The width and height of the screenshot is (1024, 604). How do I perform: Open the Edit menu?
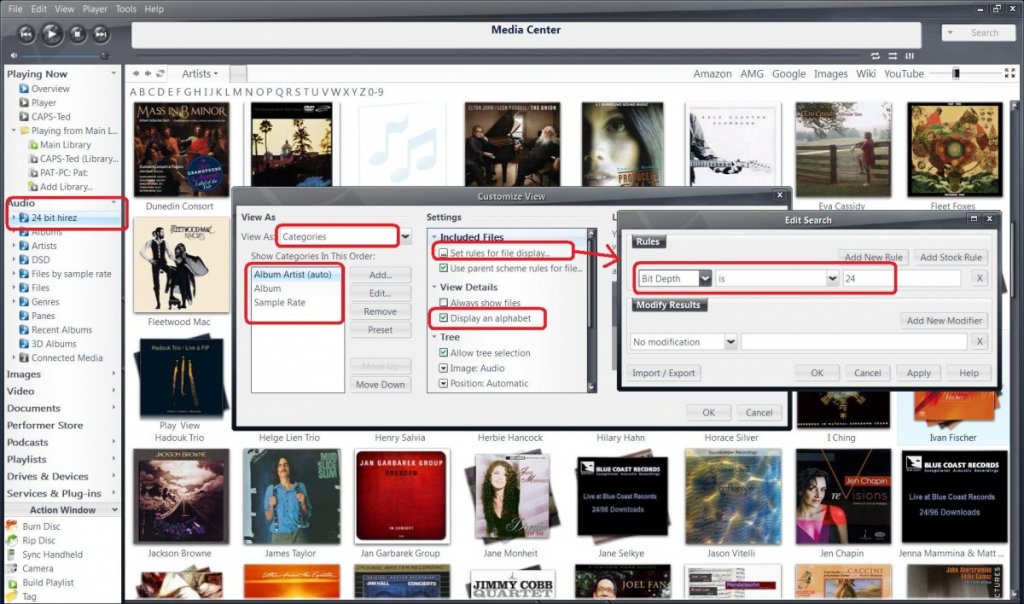[39, 8]
